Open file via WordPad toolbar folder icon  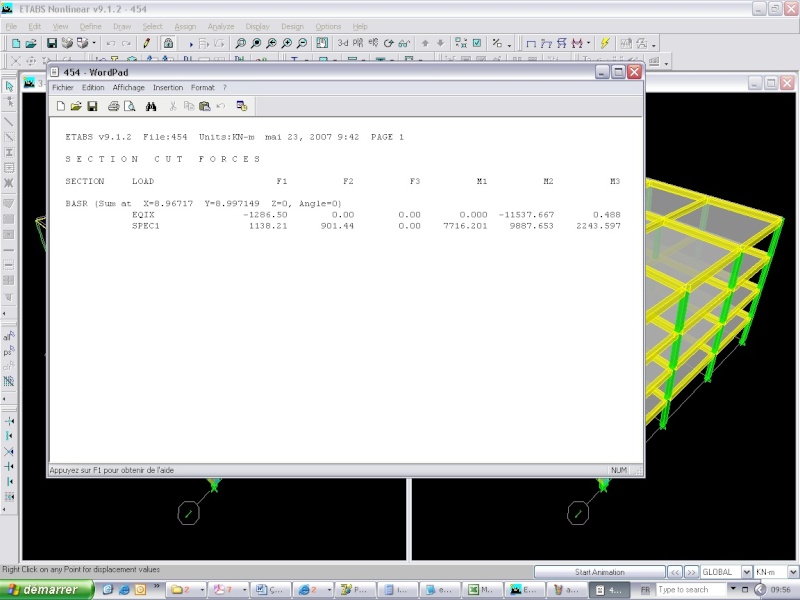(76, 106)
